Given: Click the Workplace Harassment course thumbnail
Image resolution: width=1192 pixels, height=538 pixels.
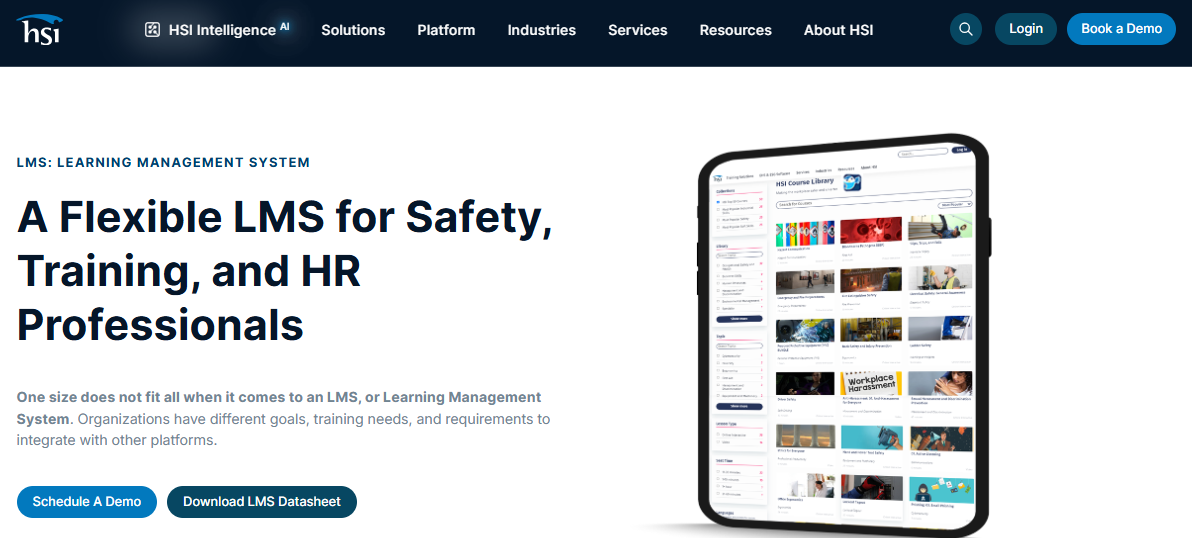Looking at the screenshot, I should pos(871,382).
